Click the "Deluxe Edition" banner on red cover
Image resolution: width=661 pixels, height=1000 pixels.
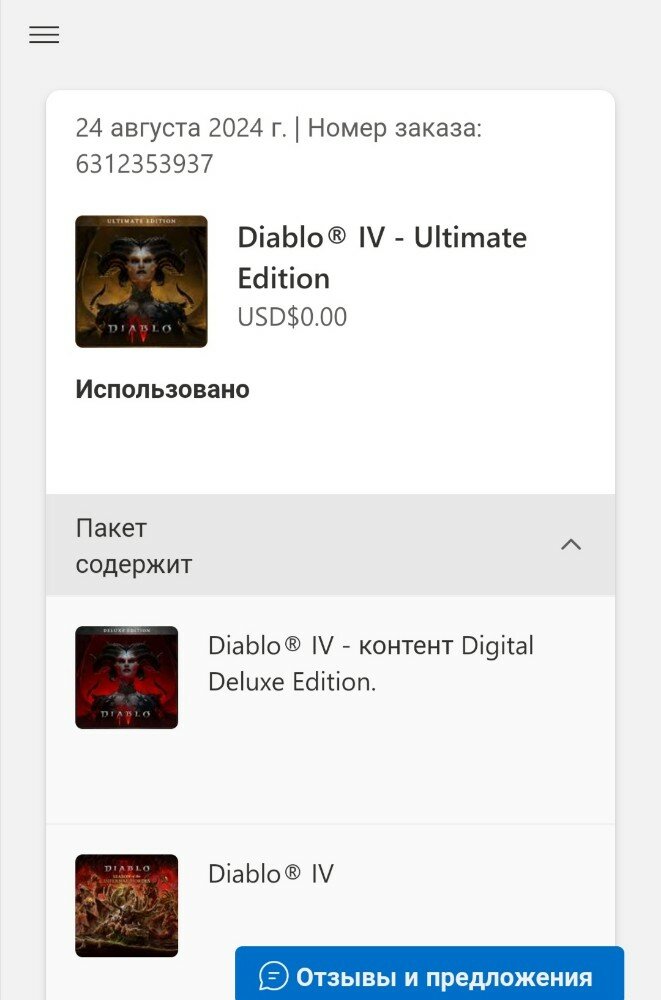(x=126, y=630)
